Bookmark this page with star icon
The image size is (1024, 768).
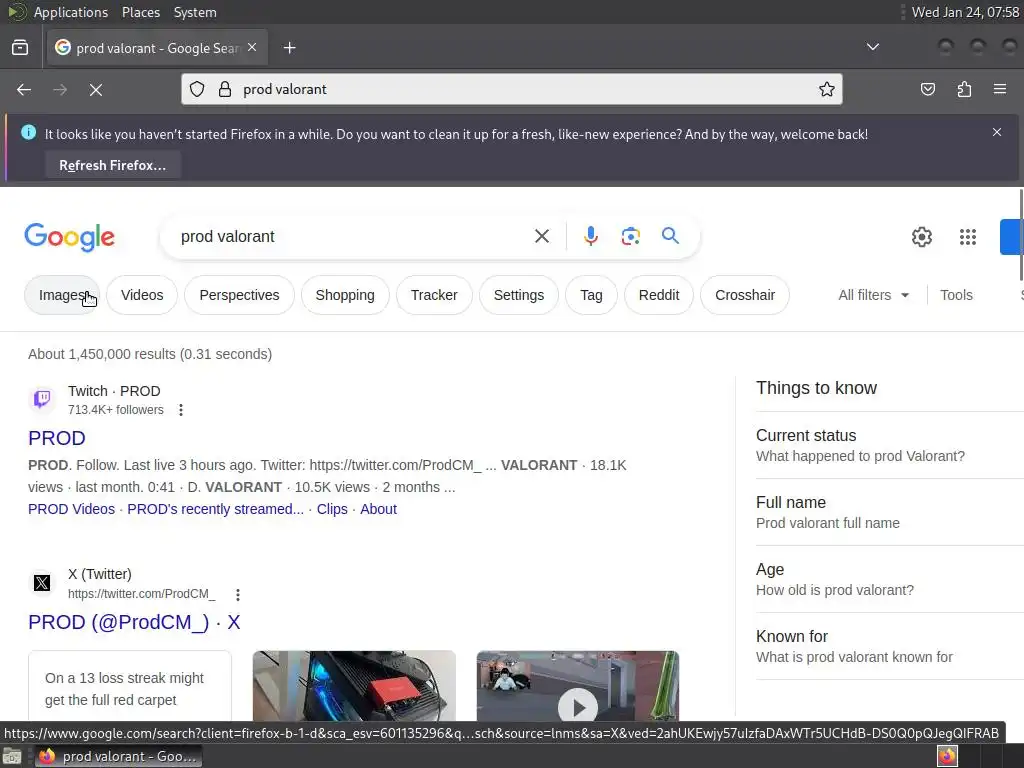tap(827, 89)
